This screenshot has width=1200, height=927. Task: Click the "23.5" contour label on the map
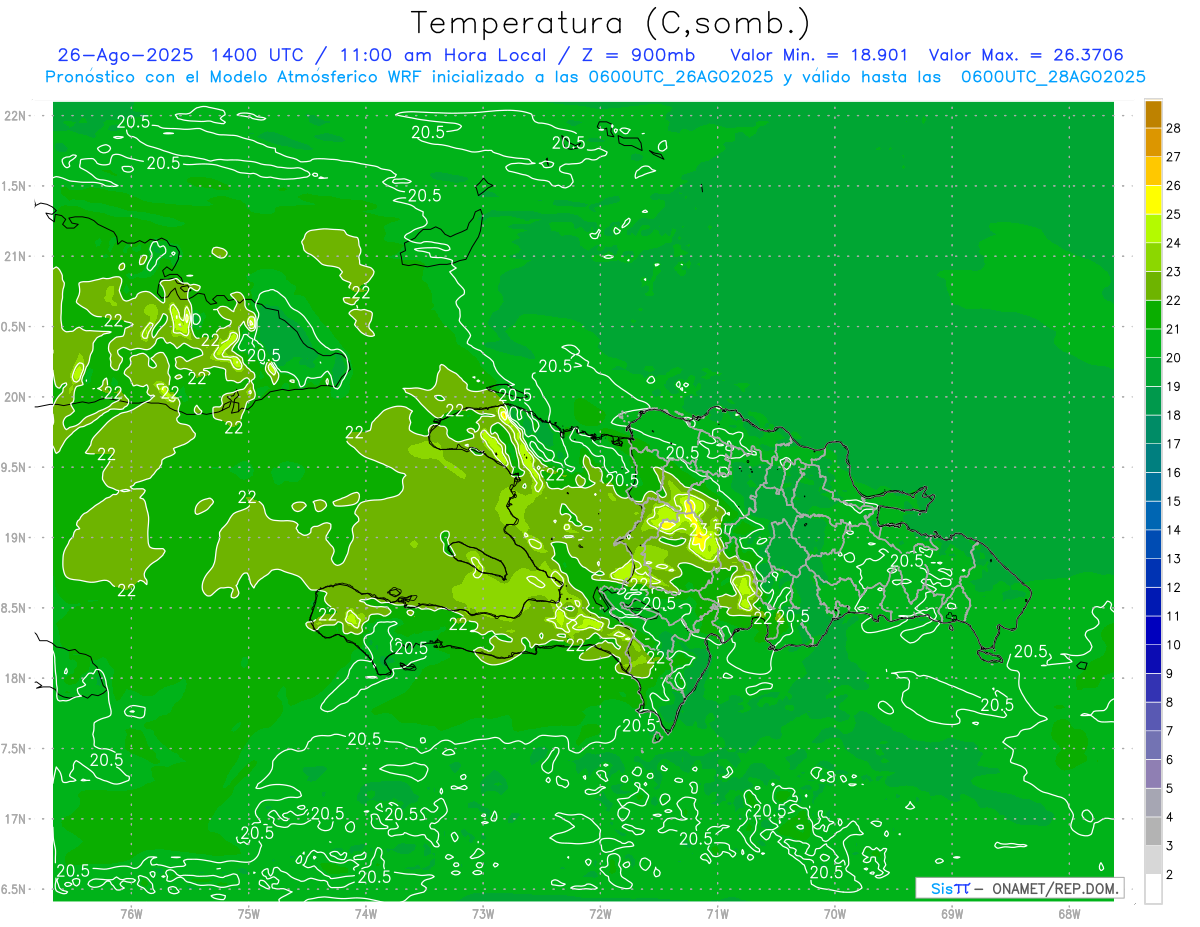(x=707, y=528)
